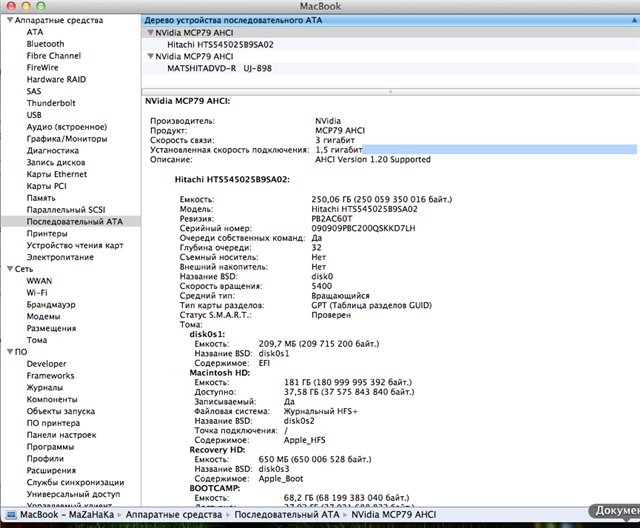The height and width of the screenshot is (528, 640).
Task: Click the MacBook computer icon in path bar
Action: (11, 515)
